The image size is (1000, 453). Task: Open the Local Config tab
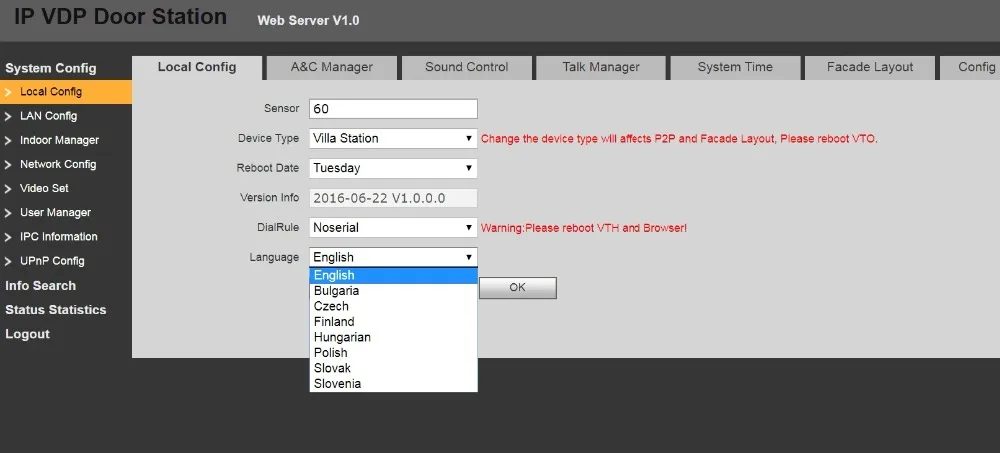[197, 67]
